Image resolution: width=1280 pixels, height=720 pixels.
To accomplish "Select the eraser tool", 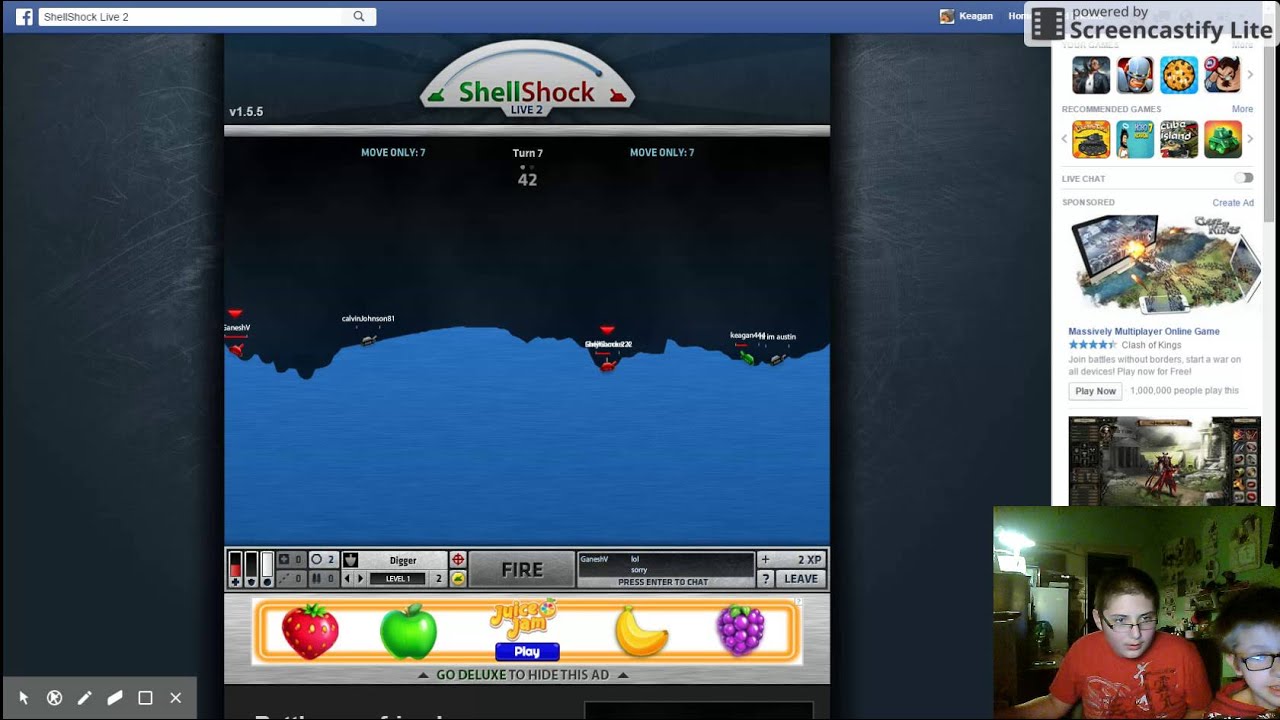I will click(115, 698).
